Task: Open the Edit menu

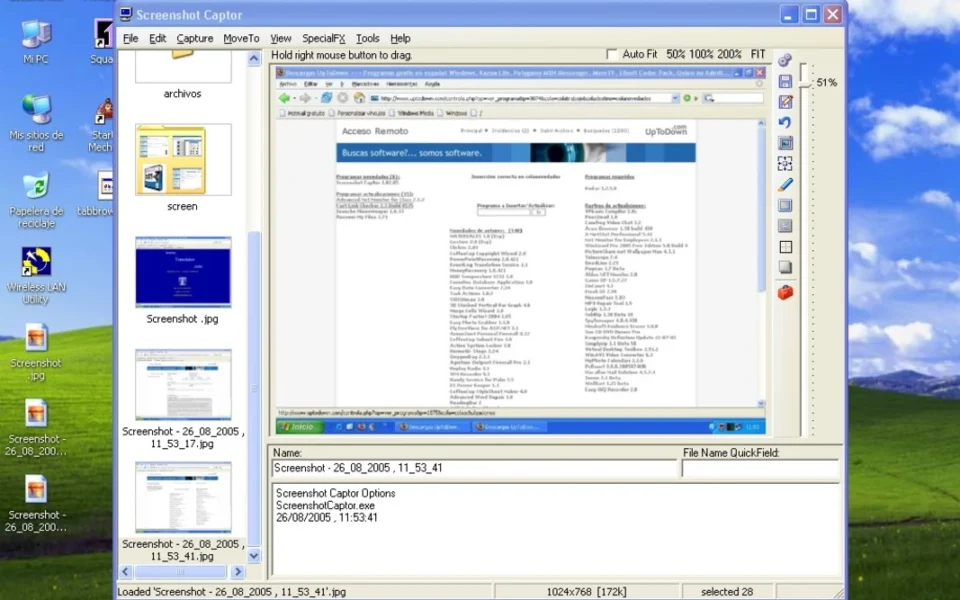Action: tap(157, 38)
